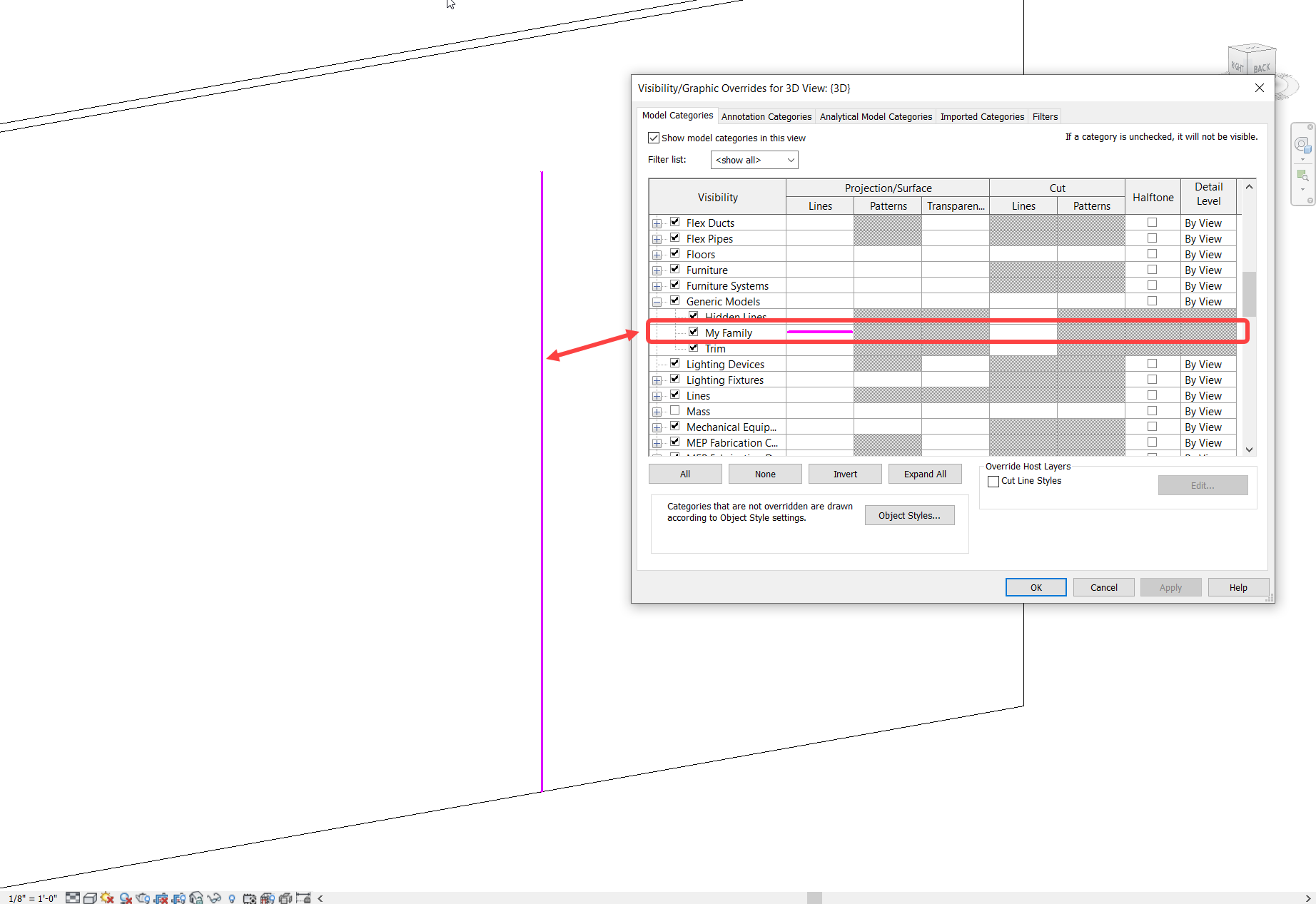This screenshot has width=1316, height=904.
Task: Enable the Cut Line Styles checkbox
Action: point(993,481)
